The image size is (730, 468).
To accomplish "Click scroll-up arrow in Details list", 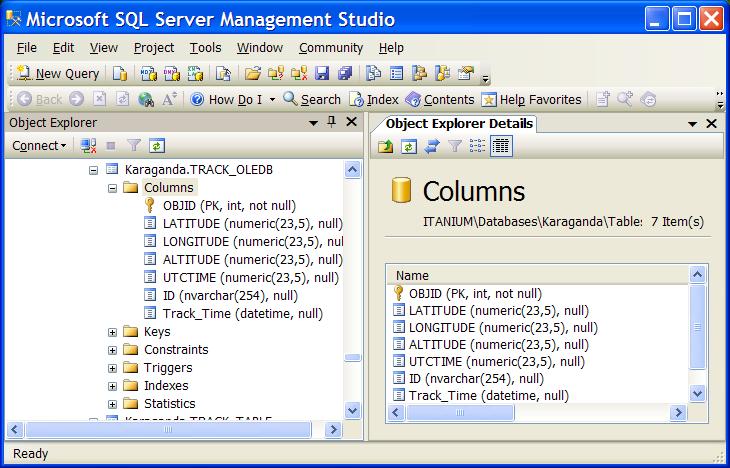I will click(x=697, y=275).
